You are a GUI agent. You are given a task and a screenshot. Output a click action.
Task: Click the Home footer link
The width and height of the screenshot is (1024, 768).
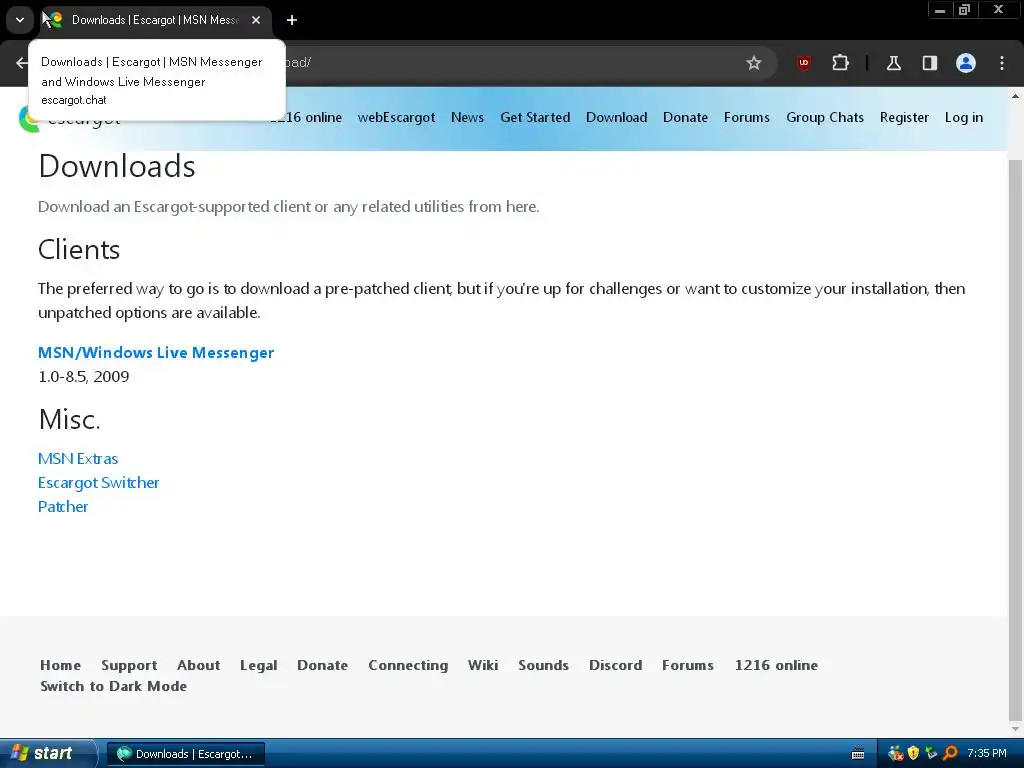pos(60,665)
